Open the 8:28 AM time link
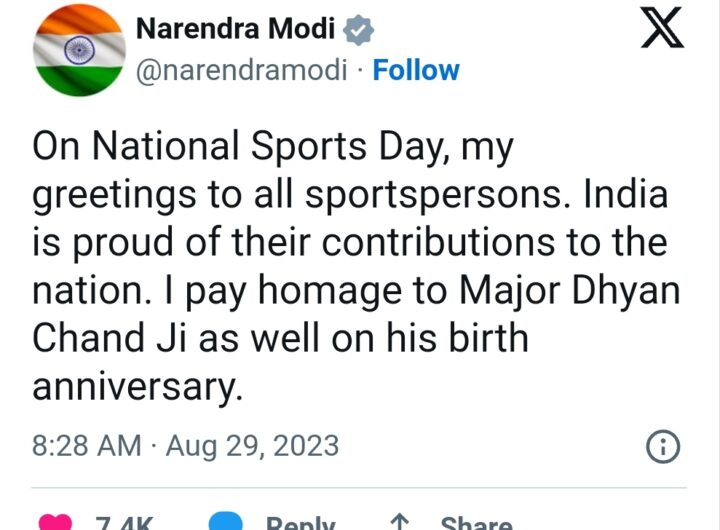Image resolution: width=720 pixels, height=530 pixels. click(86, 445)
